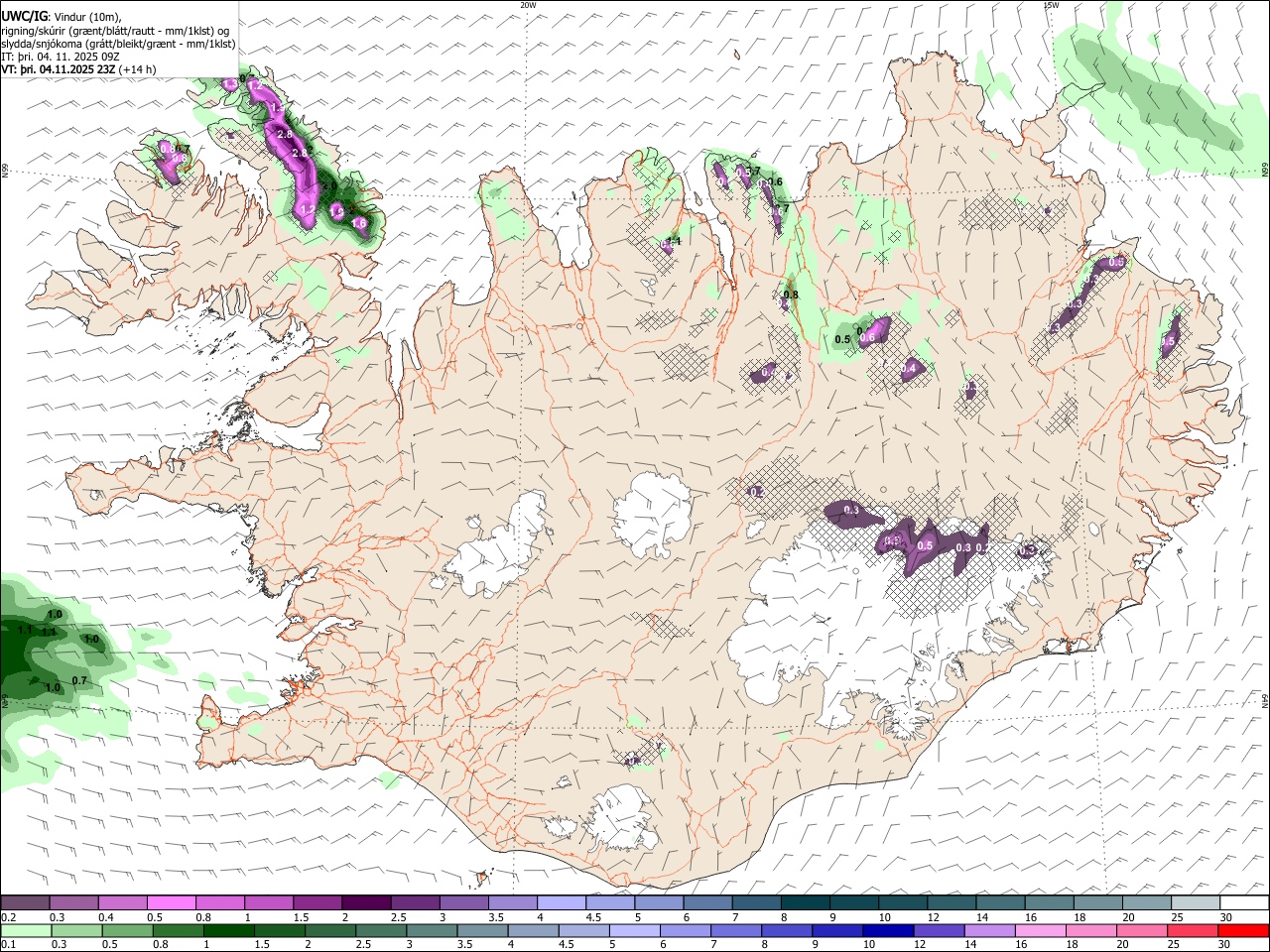Pick top legend dark purple swatch 2 to 2.5

[x=366, y=902]
